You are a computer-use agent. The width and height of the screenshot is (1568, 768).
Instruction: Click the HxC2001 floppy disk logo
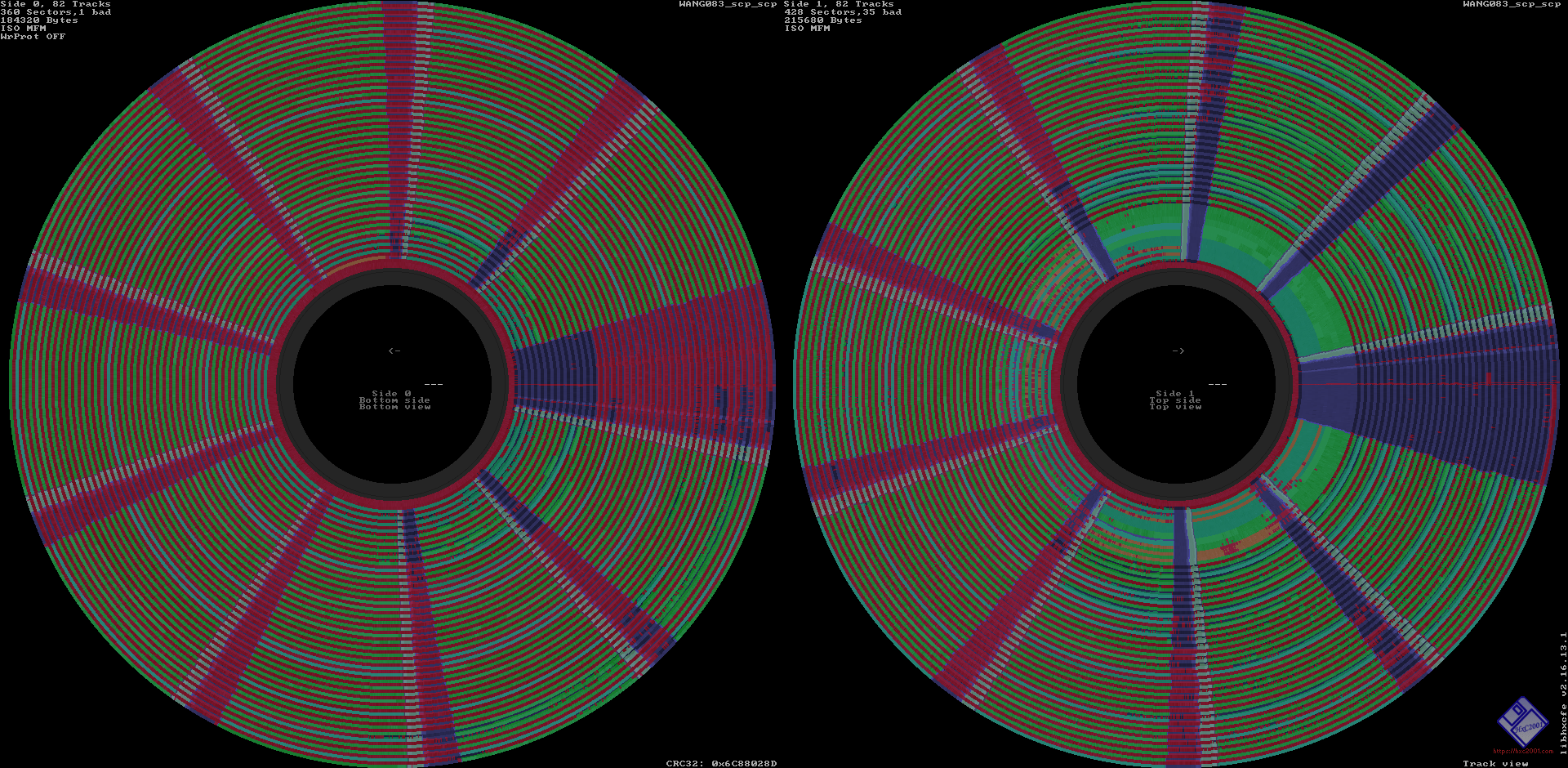1522,722
